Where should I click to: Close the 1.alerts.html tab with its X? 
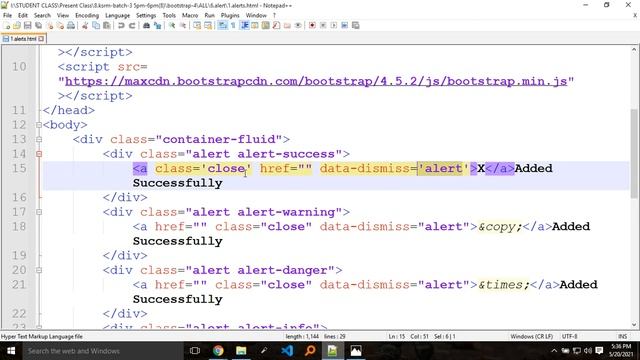(41, 39)
